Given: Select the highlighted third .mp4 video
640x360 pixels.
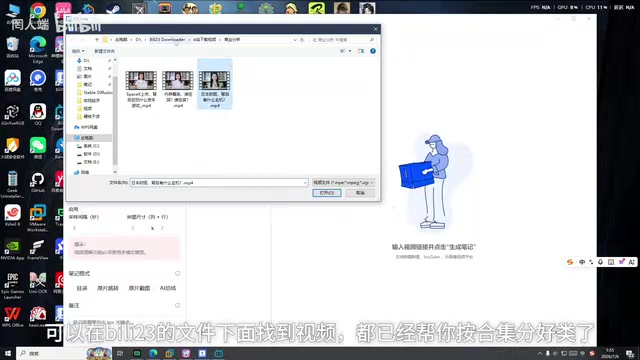Looking at the screenshot, I should point(215,84).
